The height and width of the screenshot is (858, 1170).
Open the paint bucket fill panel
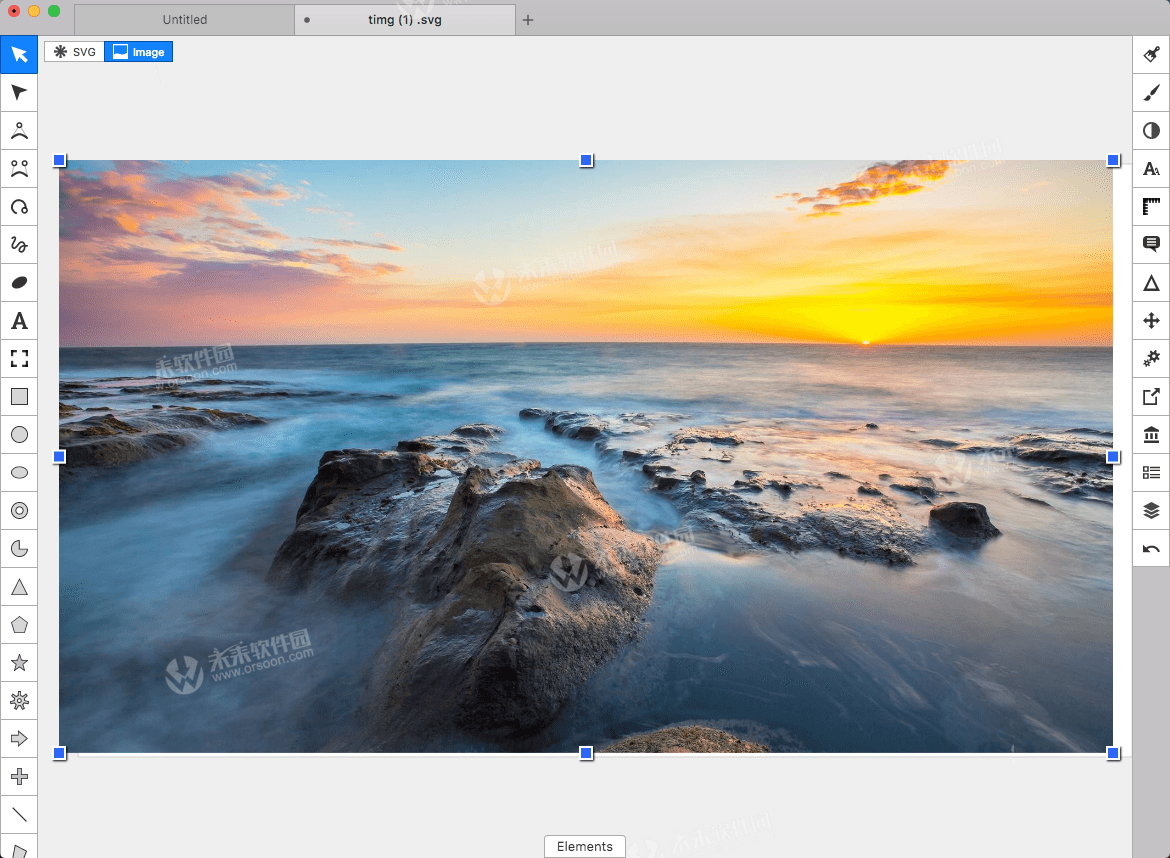click(x=1151, y=54)
